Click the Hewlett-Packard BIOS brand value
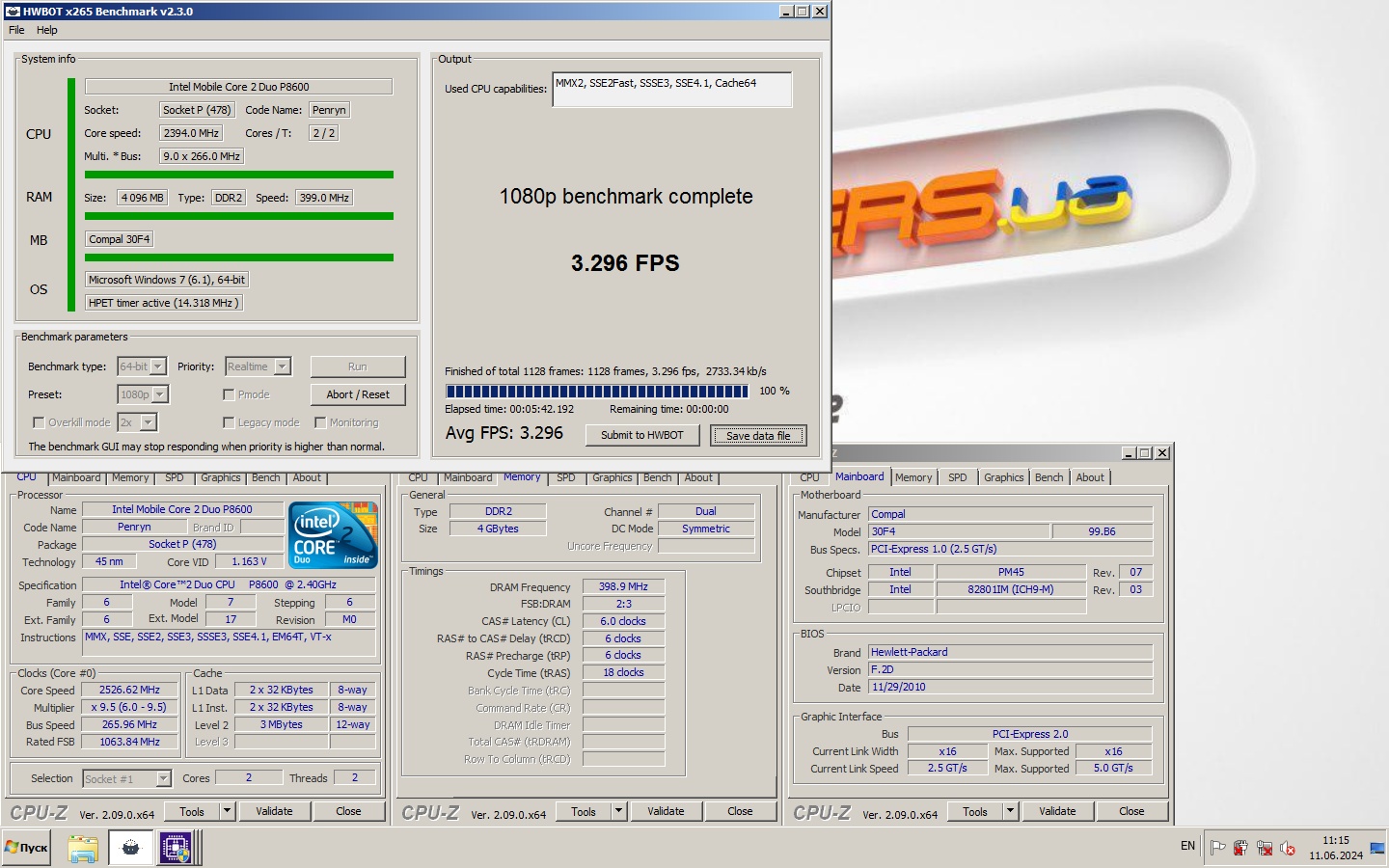 click(x=1011, y=652)
